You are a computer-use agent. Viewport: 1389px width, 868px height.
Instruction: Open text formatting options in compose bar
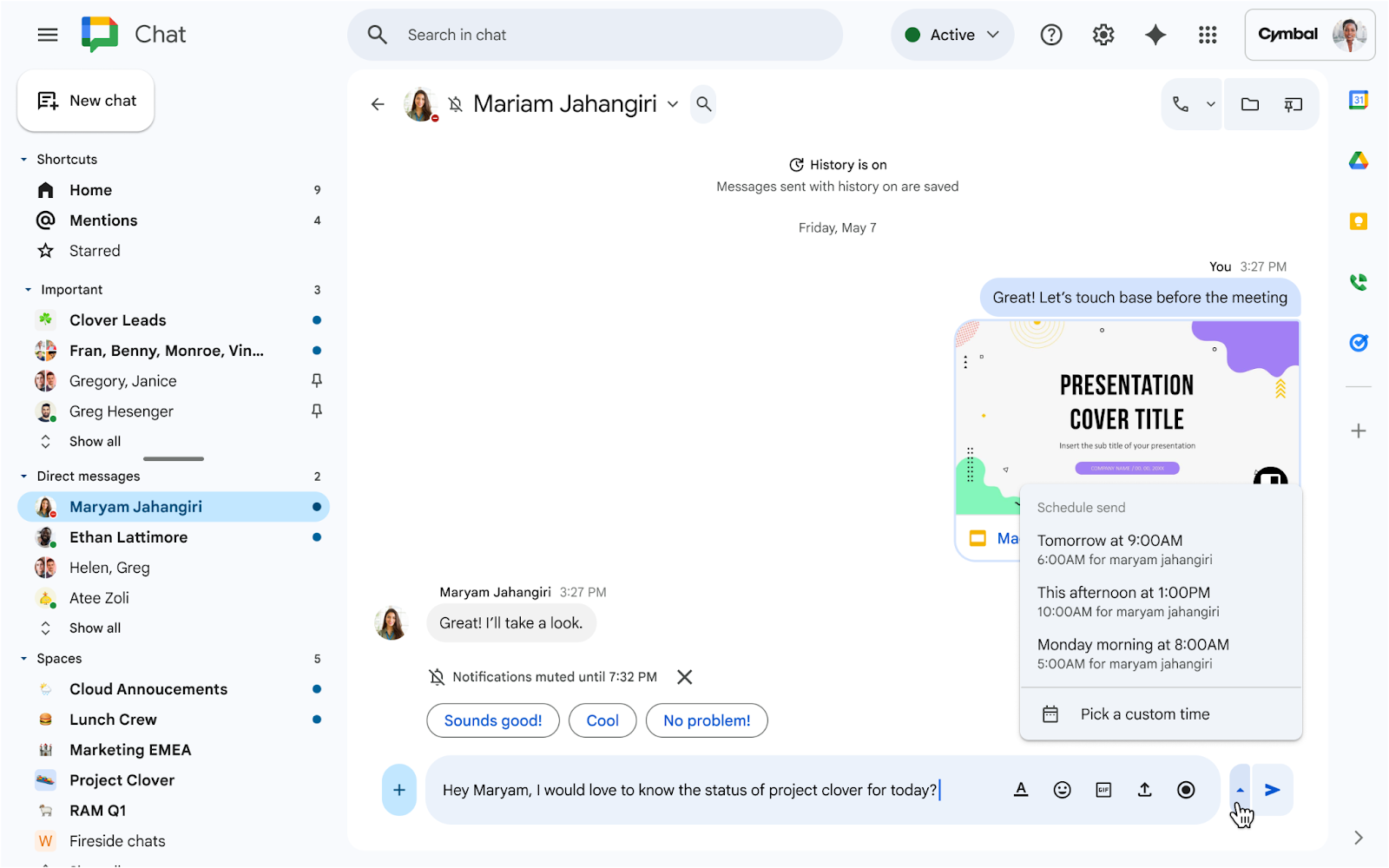coord(1021,790)
